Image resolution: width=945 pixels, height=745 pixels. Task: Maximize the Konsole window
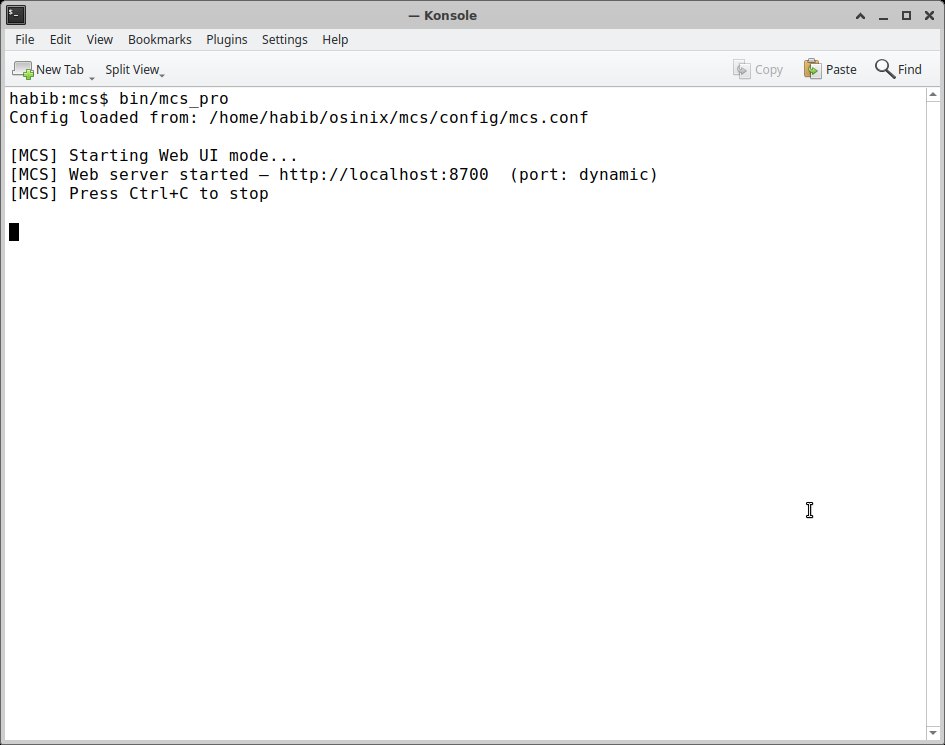click(x=906, y=16)
